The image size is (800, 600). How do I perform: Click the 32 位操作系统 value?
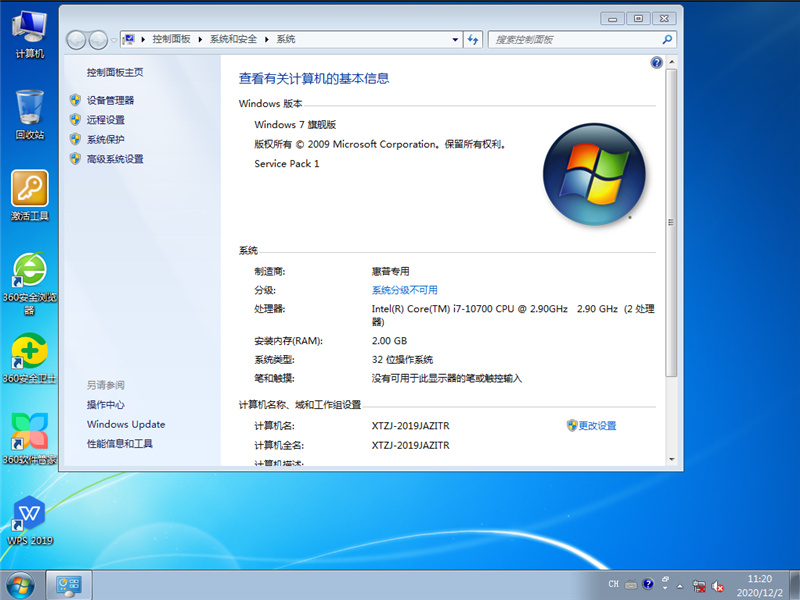pyautogui.click(x=402, y=360)
